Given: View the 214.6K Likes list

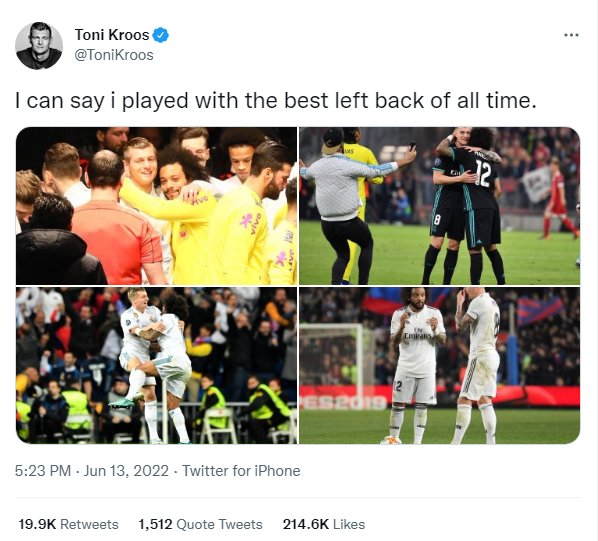Looking at the screenshot, I should click(324, 524).
